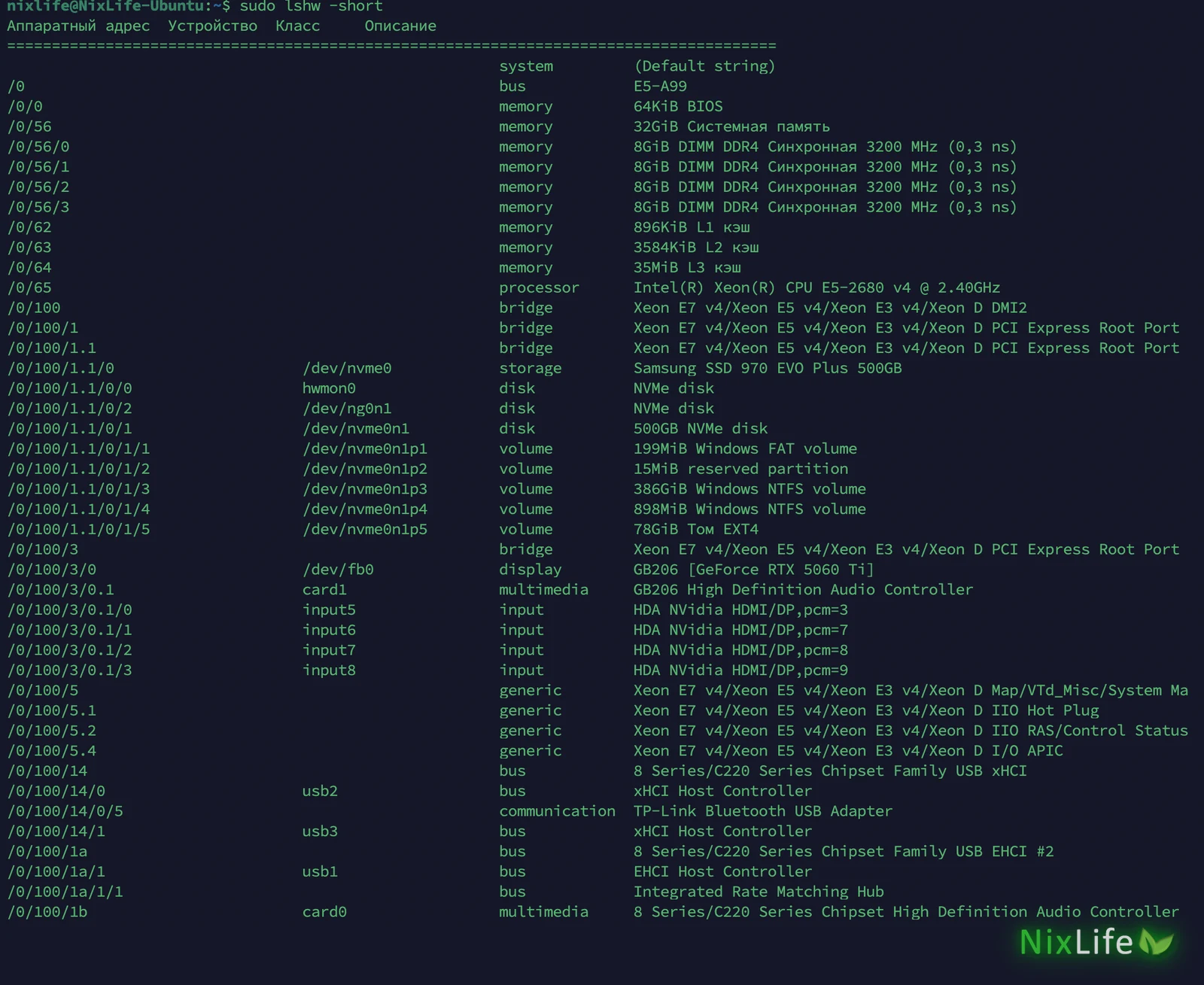Select 'Samsung SSD 970 EVO Plus 500GB'

(x=768, y=368)
